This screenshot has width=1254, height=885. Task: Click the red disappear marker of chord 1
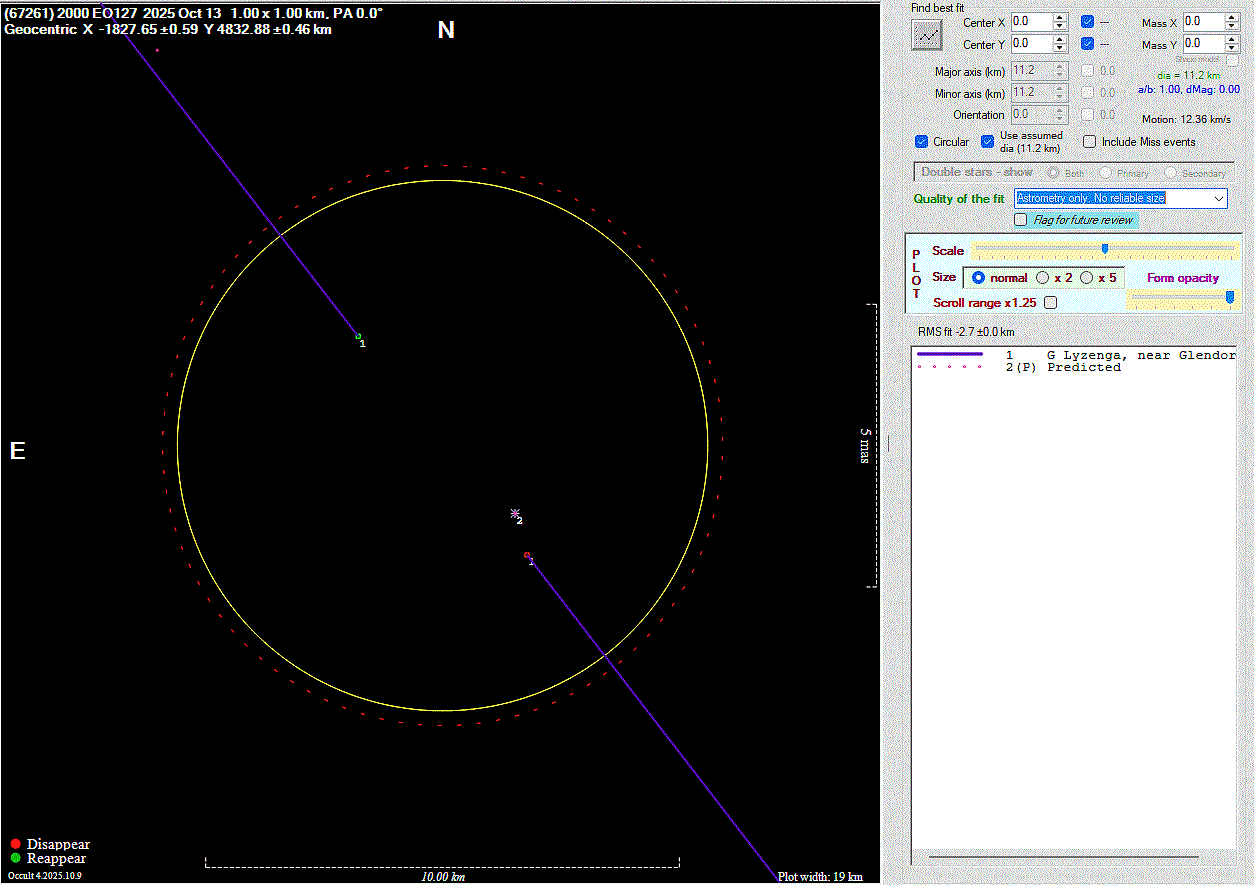click(x=527, y=555)
